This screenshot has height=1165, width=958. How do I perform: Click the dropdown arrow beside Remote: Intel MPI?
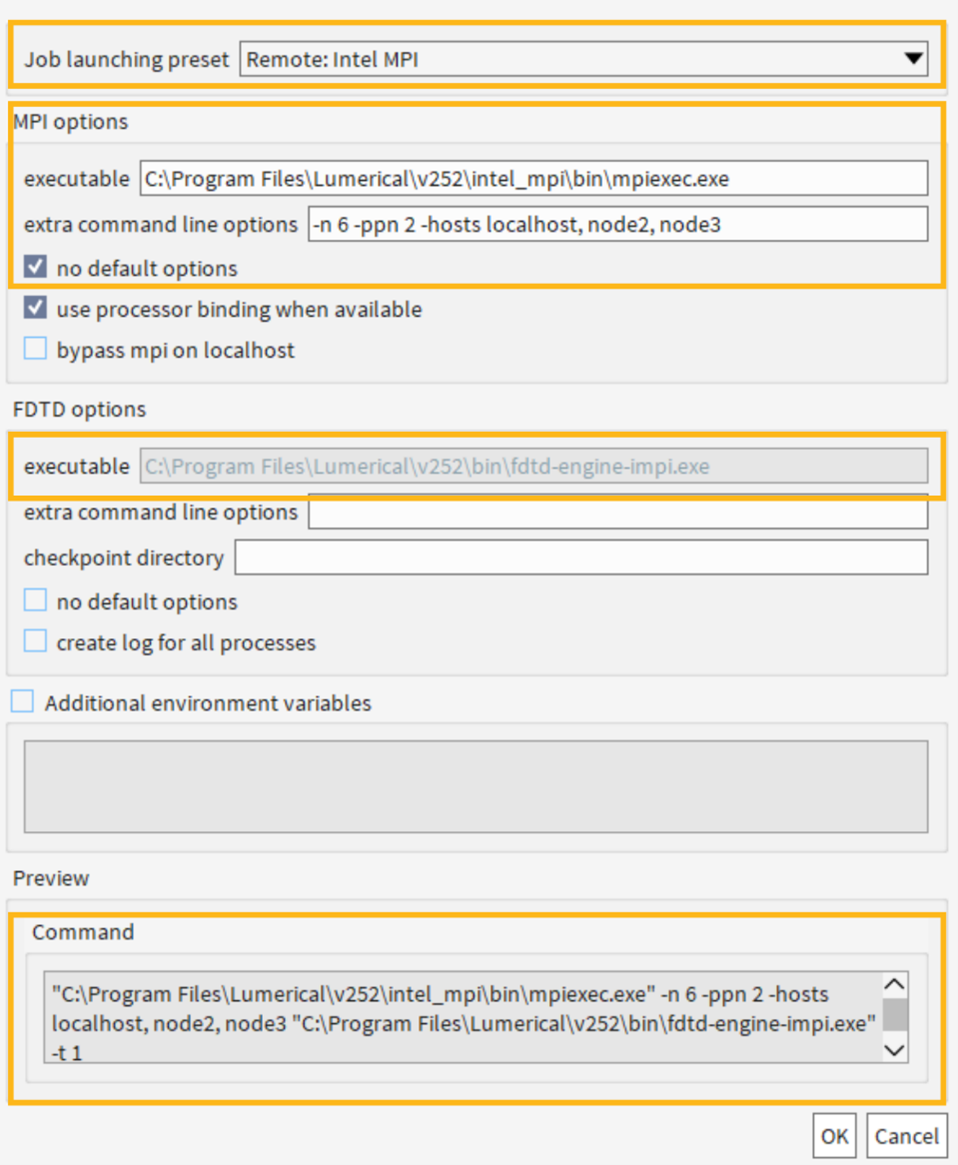point(912,59)
